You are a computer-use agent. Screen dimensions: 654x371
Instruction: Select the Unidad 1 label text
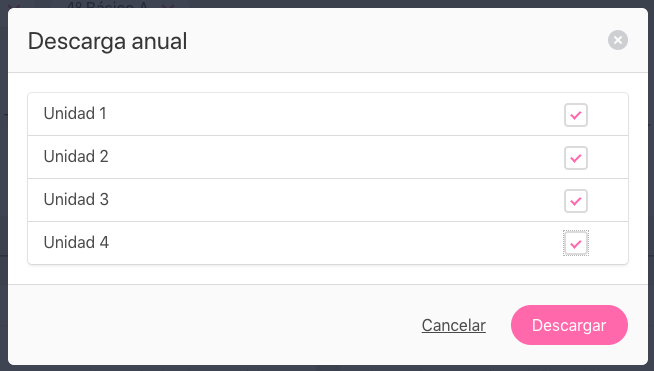(x=75, y=114)
